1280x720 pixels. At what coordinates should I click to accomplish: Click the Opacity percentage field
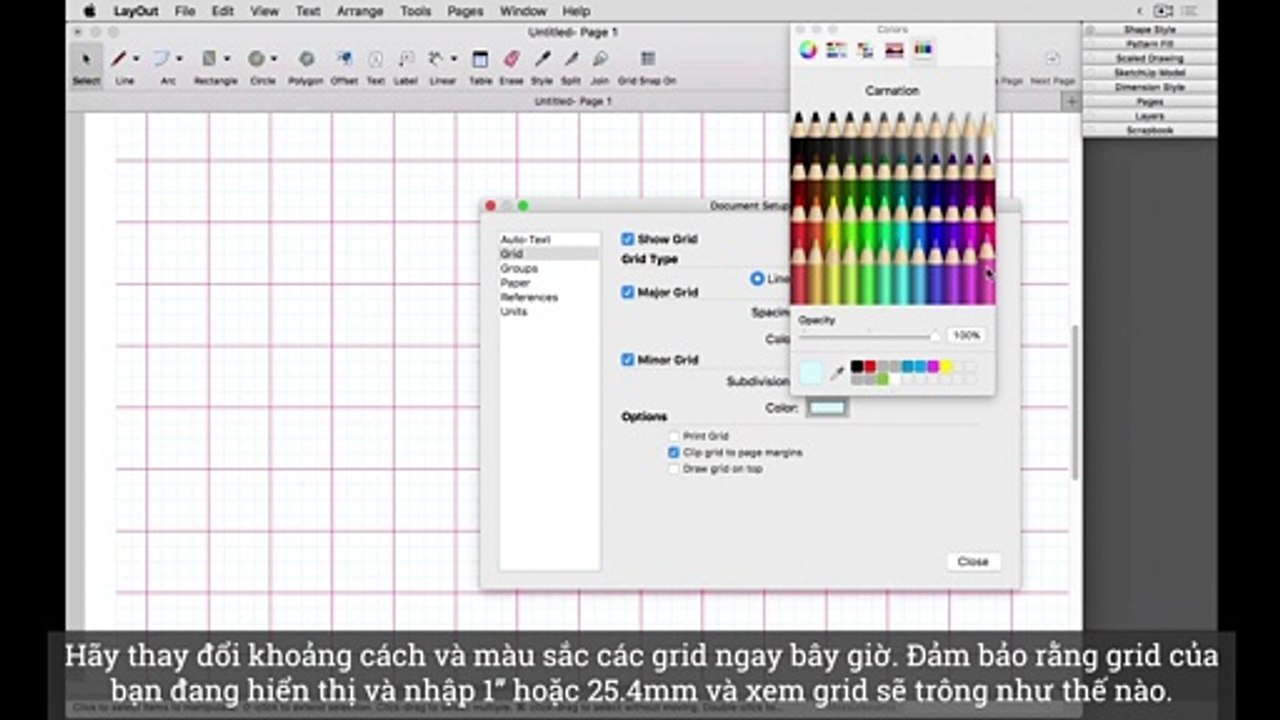(966, 336)
